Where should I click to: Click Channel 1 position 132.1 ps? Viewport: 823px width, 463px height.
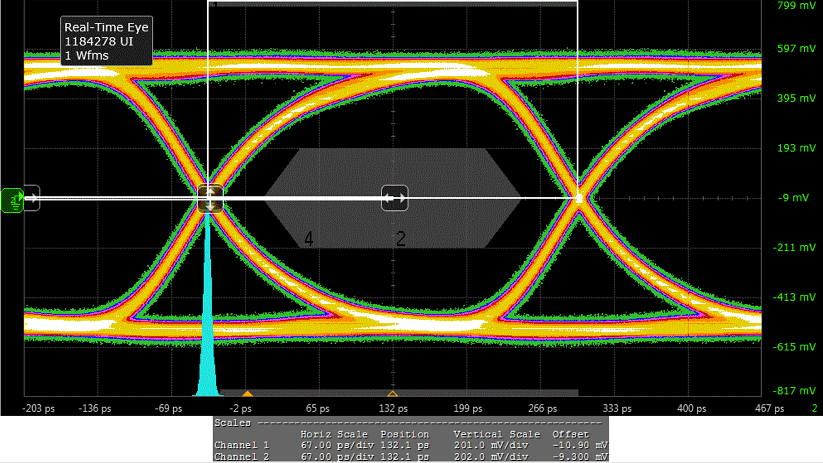click(405, 445)
